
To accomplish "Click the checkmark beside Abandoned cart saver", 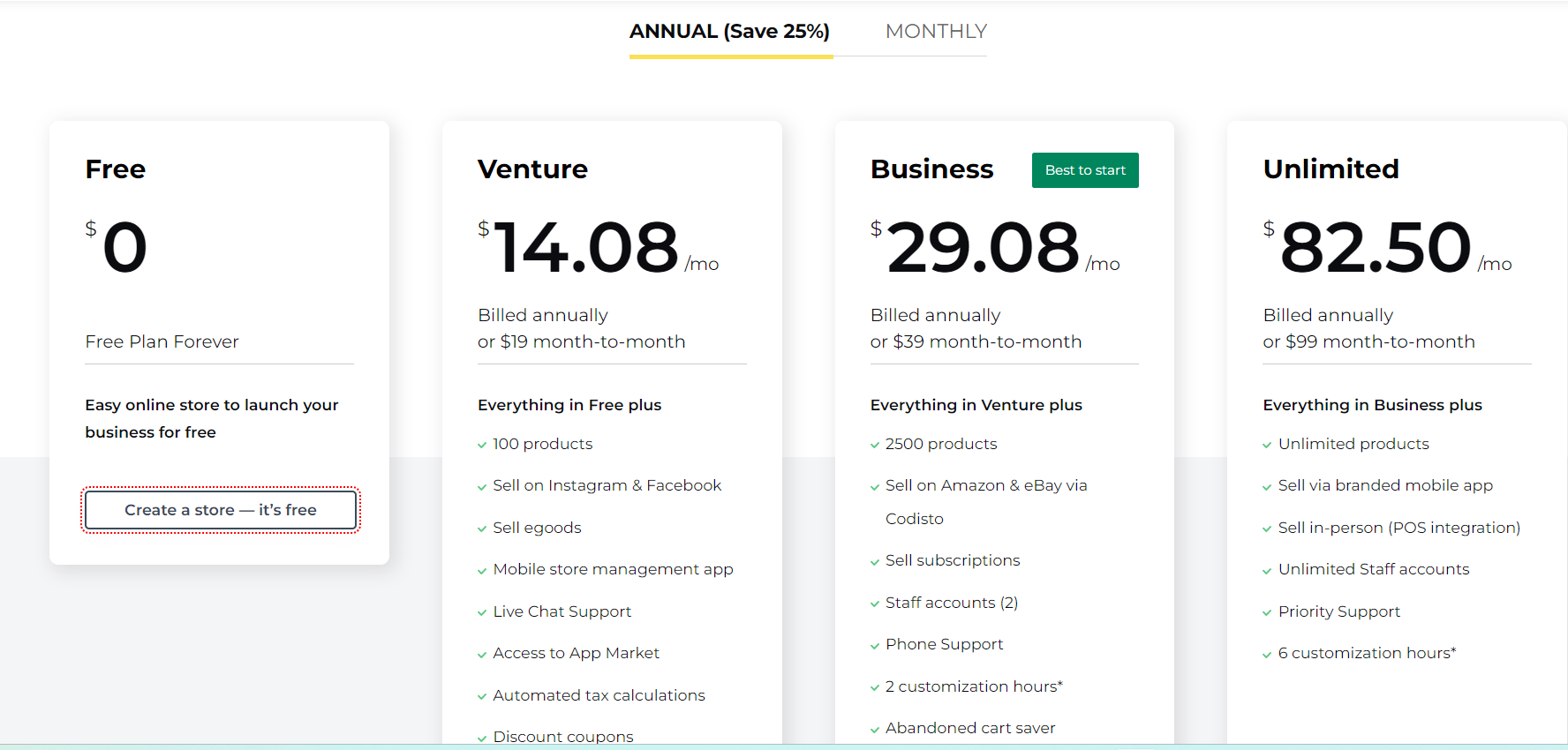I will point(875,728).
